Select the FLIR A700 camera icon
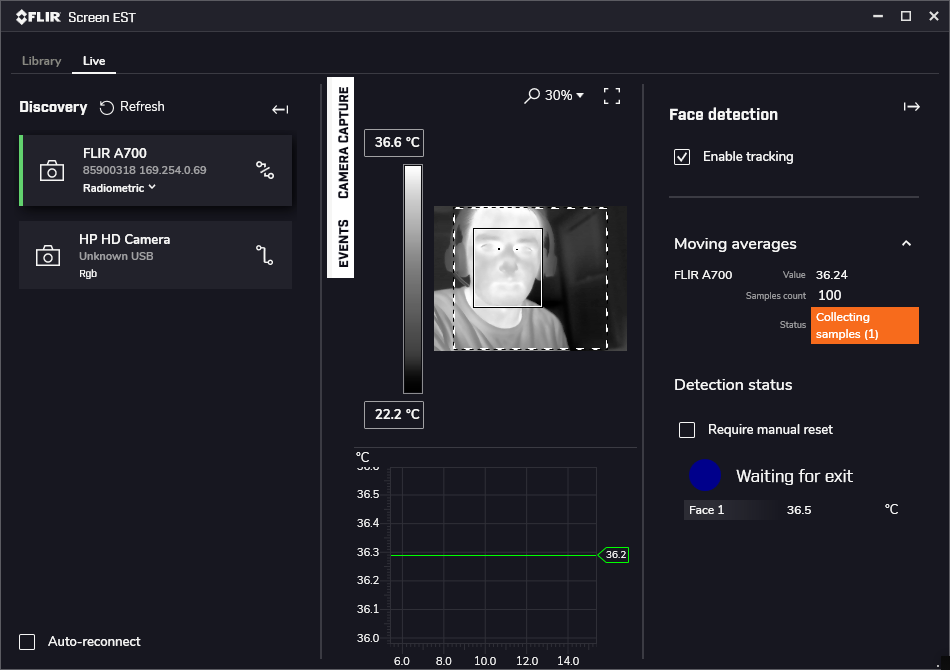 pyautogui.click(x=52, y=170)
